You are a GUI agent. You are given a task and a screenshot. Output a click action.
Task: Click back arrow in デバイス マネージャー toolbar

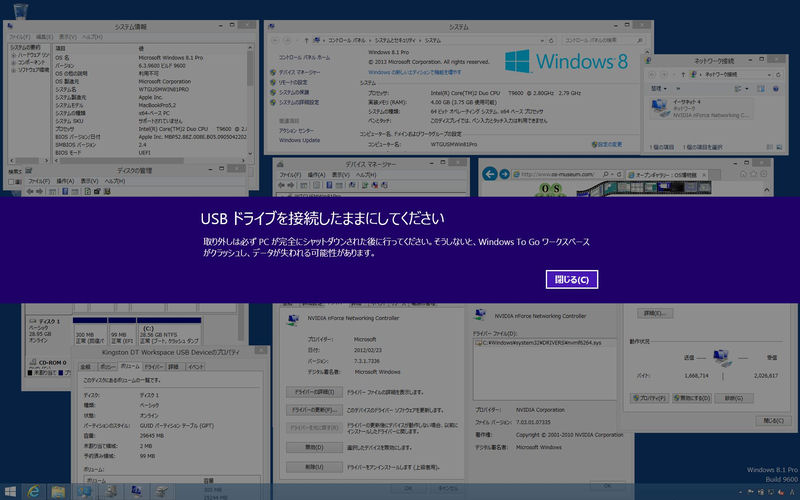click(282, 185)
